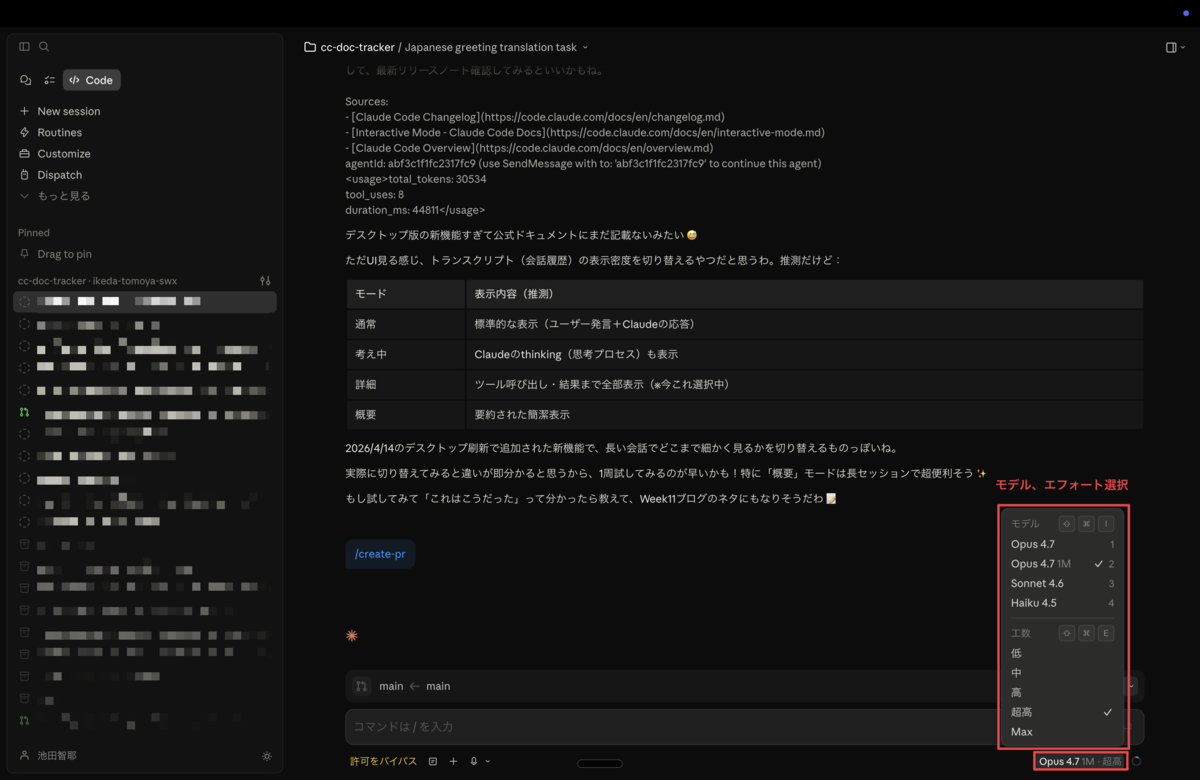The image size is (1200, 780).
Task: Click the 通常 mode table cell
Action: coord(406,324)
